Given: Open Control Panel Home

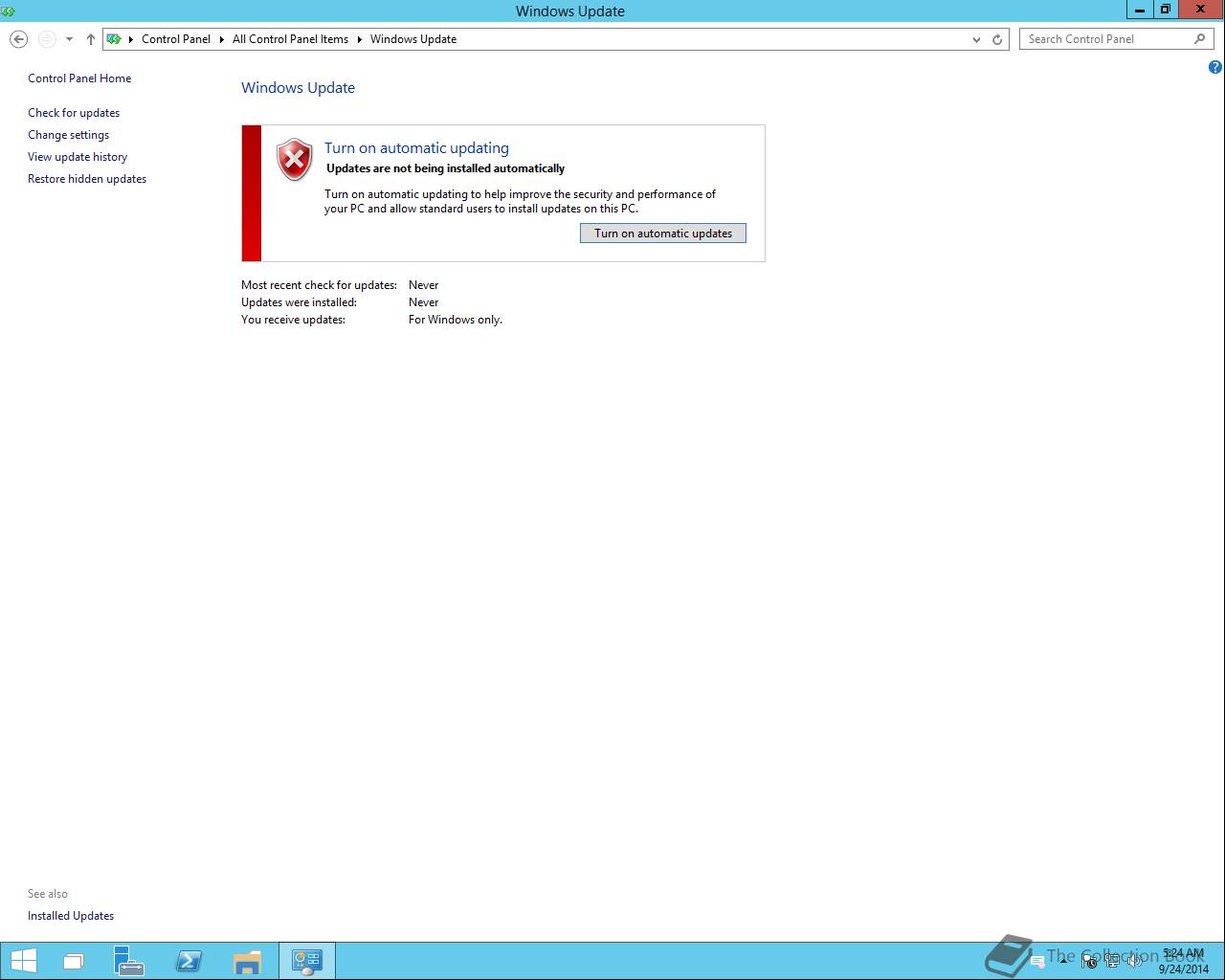Looking at the screenshot, I should [x=79, y=78].
